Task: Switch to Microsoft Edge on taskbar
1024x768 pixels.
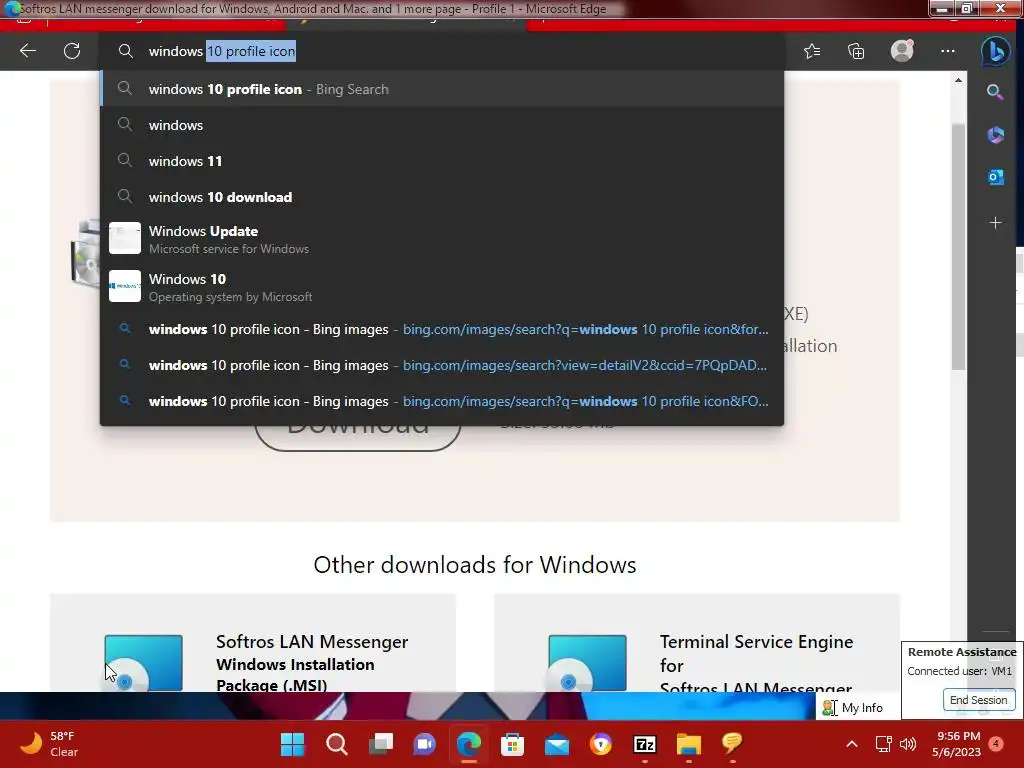Action: click(469, 744)
